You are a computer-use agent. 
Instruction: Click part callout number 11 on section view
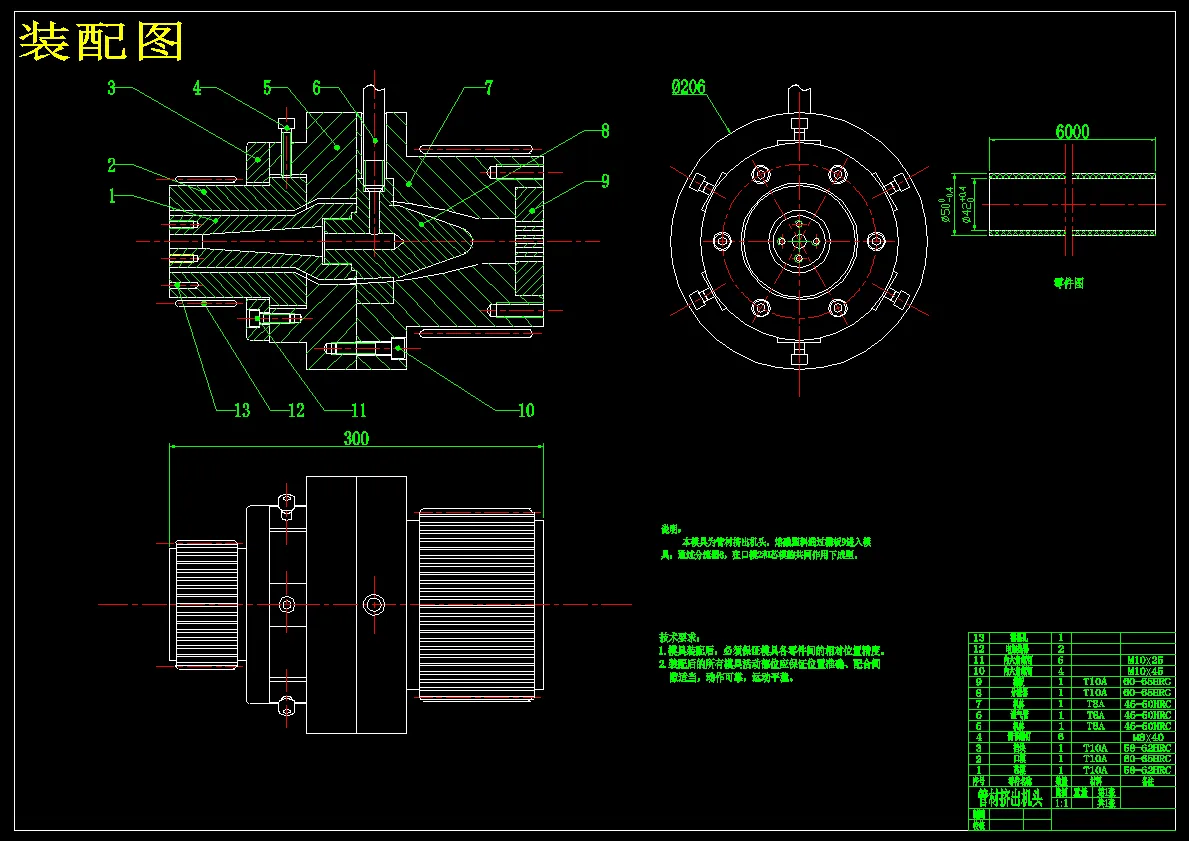[x=359, y=410]
